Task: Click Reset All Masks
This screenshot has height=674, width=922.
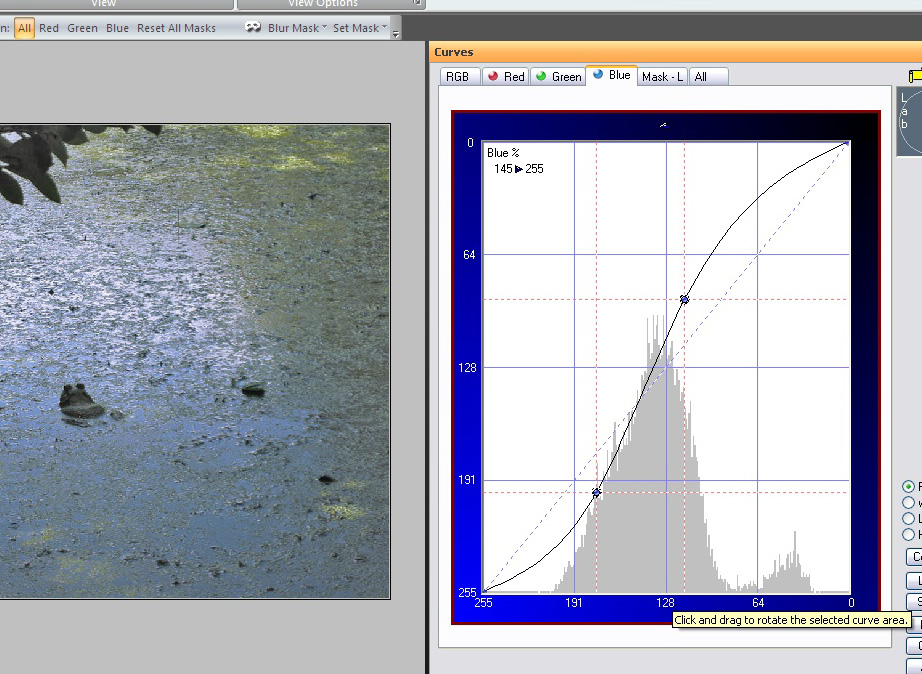Action: click(x=176, y=28)
